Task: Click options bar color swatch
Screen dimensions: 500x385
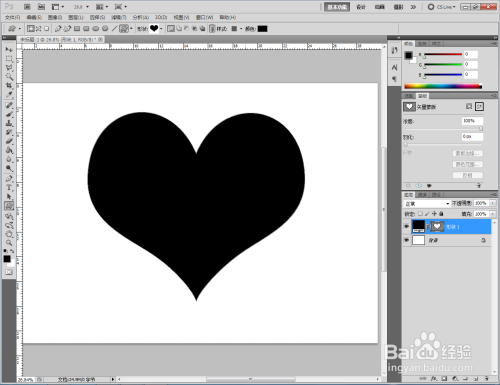Action: click(262, 29)
